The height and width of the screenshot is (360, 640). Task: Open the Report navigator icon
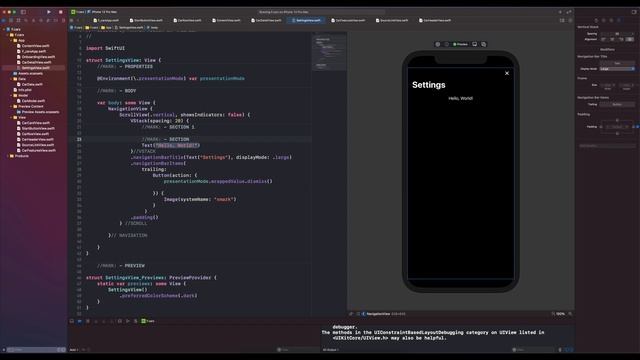tap(63, 20)
